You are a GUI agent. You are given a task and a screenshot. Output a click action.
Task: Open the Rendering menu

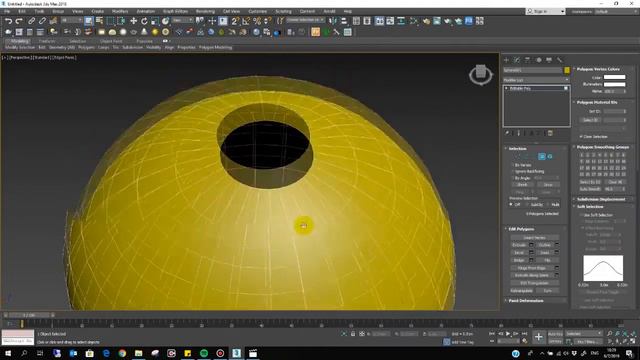click(205, 11)
